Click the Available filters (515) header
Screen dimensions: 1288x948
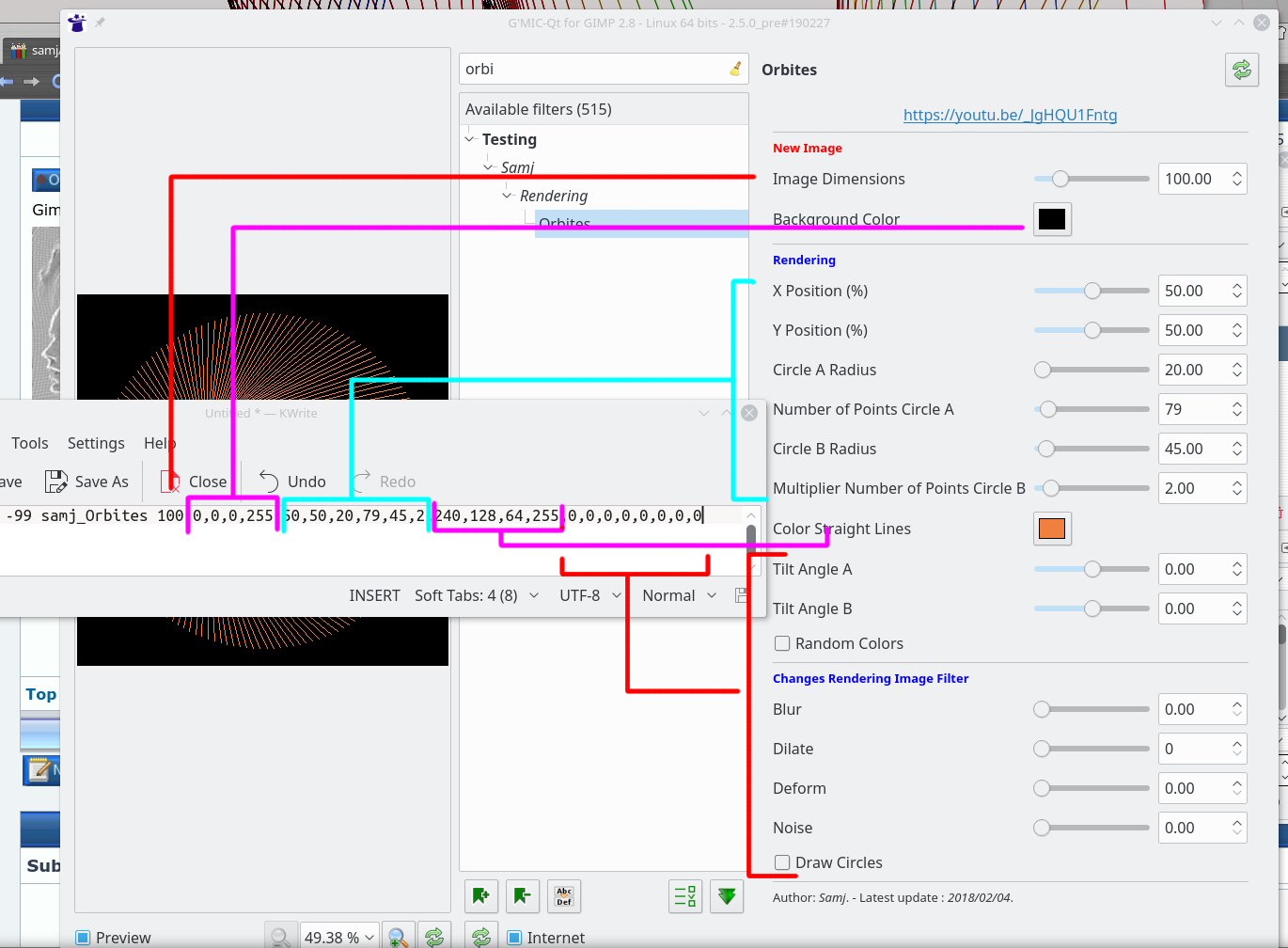coord(604,109)
